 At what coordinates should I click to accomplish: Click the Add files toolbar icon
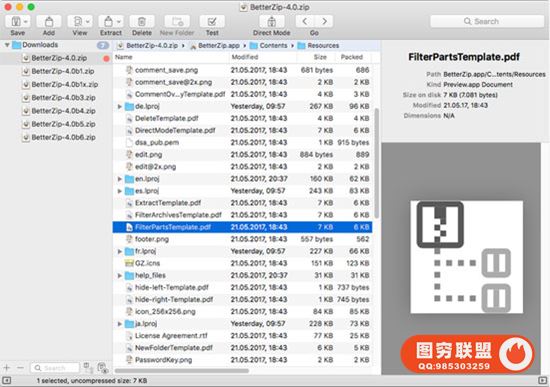(49, 22)
